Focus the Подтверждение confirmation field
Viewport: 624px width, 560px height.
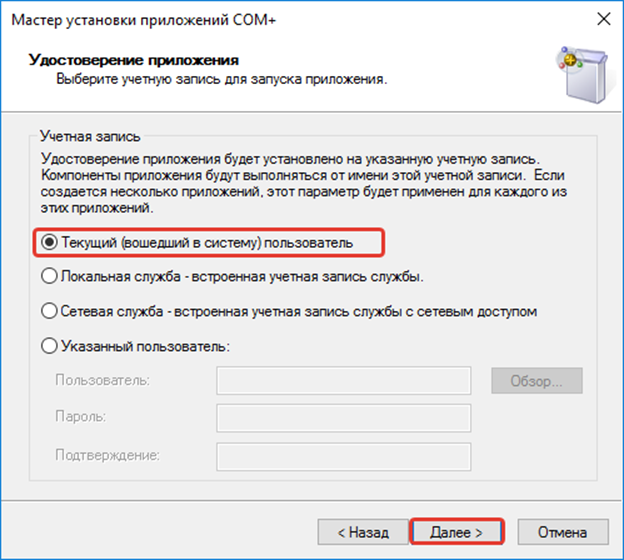344,457
